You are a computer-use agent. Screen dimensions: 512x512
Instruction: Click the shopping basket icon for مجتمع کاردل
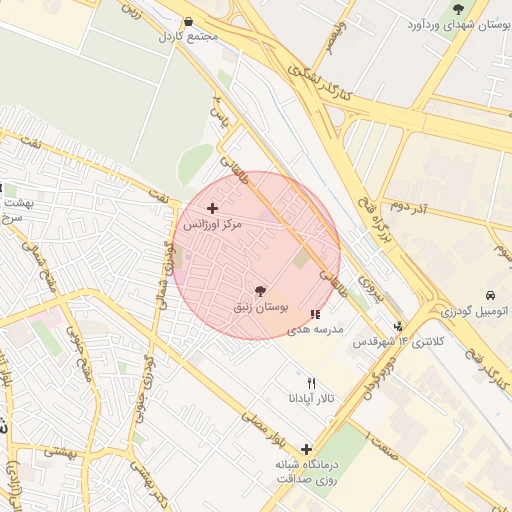pyautogui.click(x=188, y=22)
